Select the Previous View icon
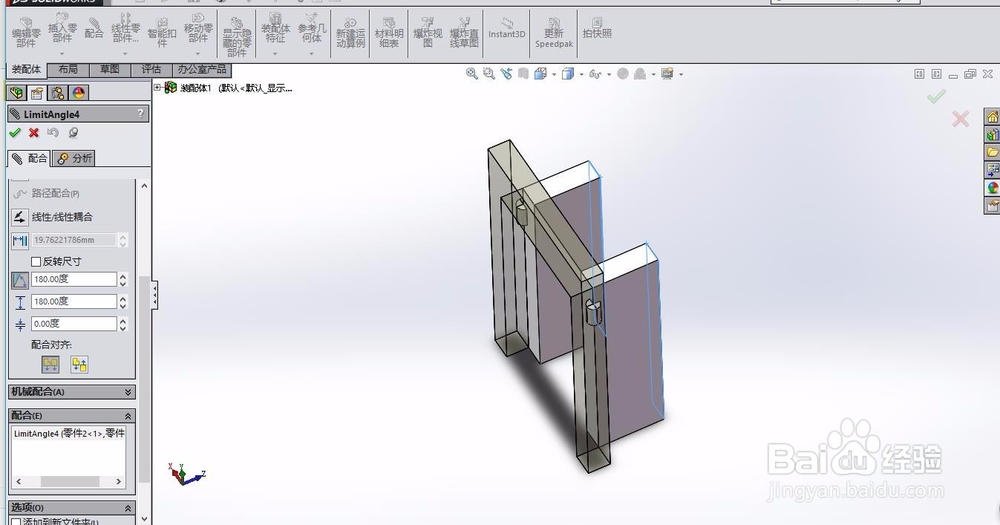The width and height of the screenshot is (1000, 525). [x=506, y=74]
